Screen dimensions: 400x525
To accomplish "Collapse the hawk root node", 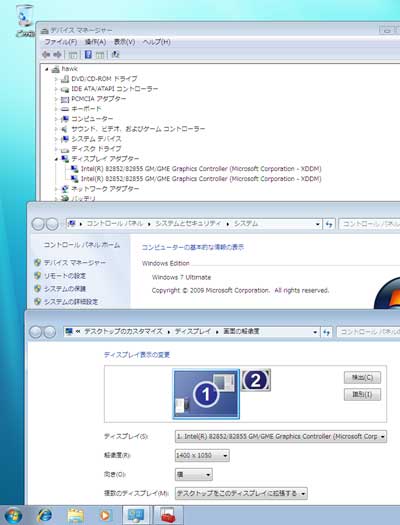I will click(x=47, y=69).
